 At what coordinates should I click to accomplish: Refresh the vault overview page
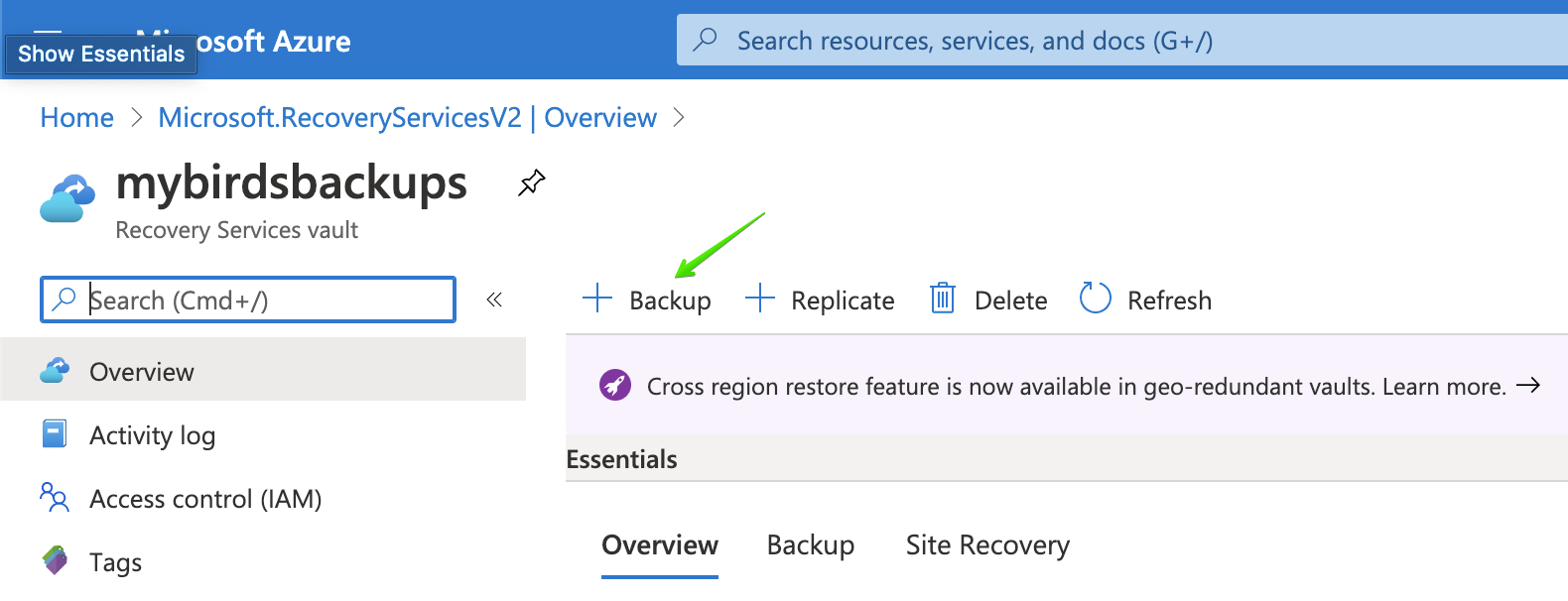point(1145,300)
